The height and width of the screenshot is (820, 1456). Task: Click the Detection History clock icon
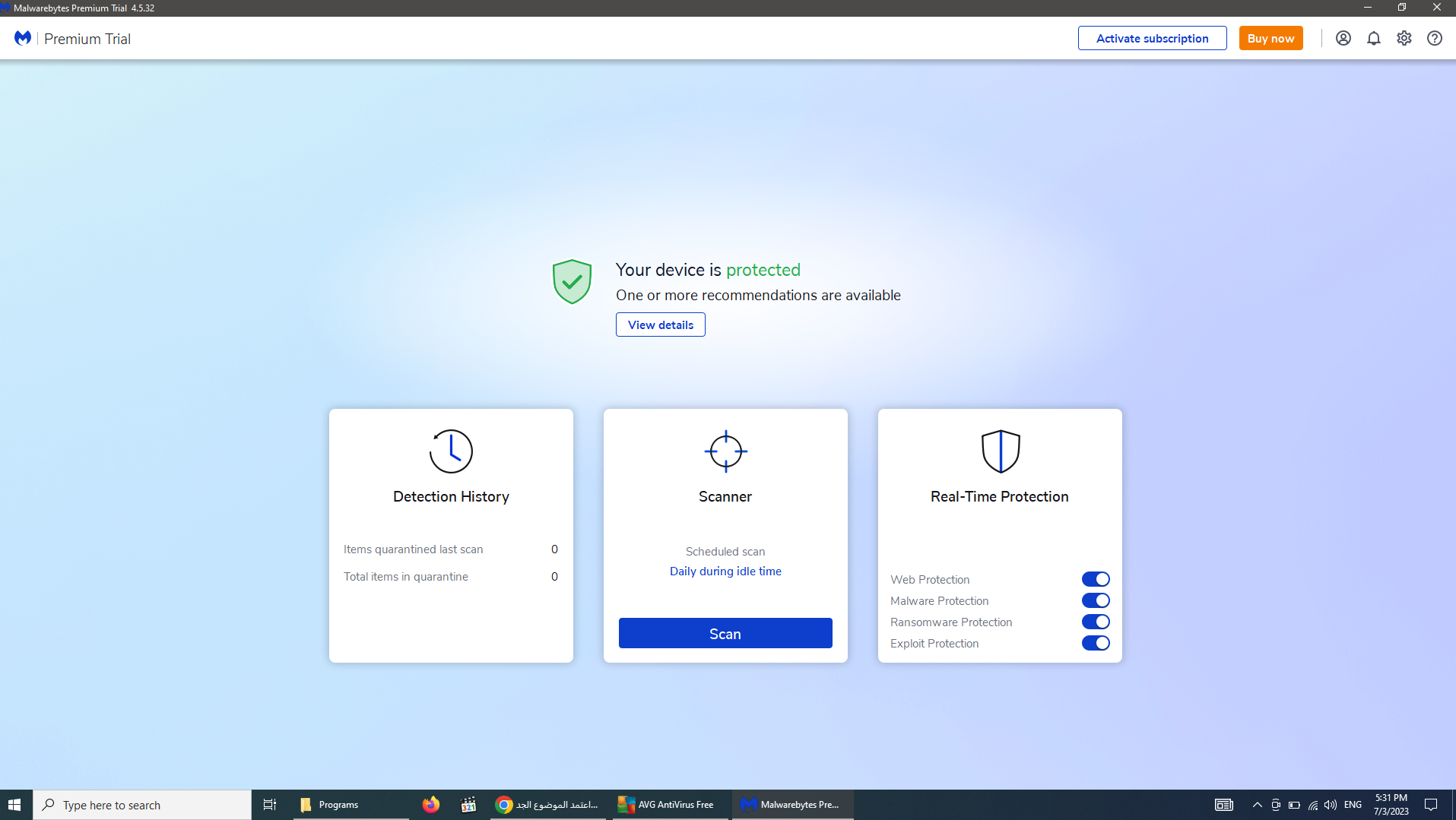point(451,451)
